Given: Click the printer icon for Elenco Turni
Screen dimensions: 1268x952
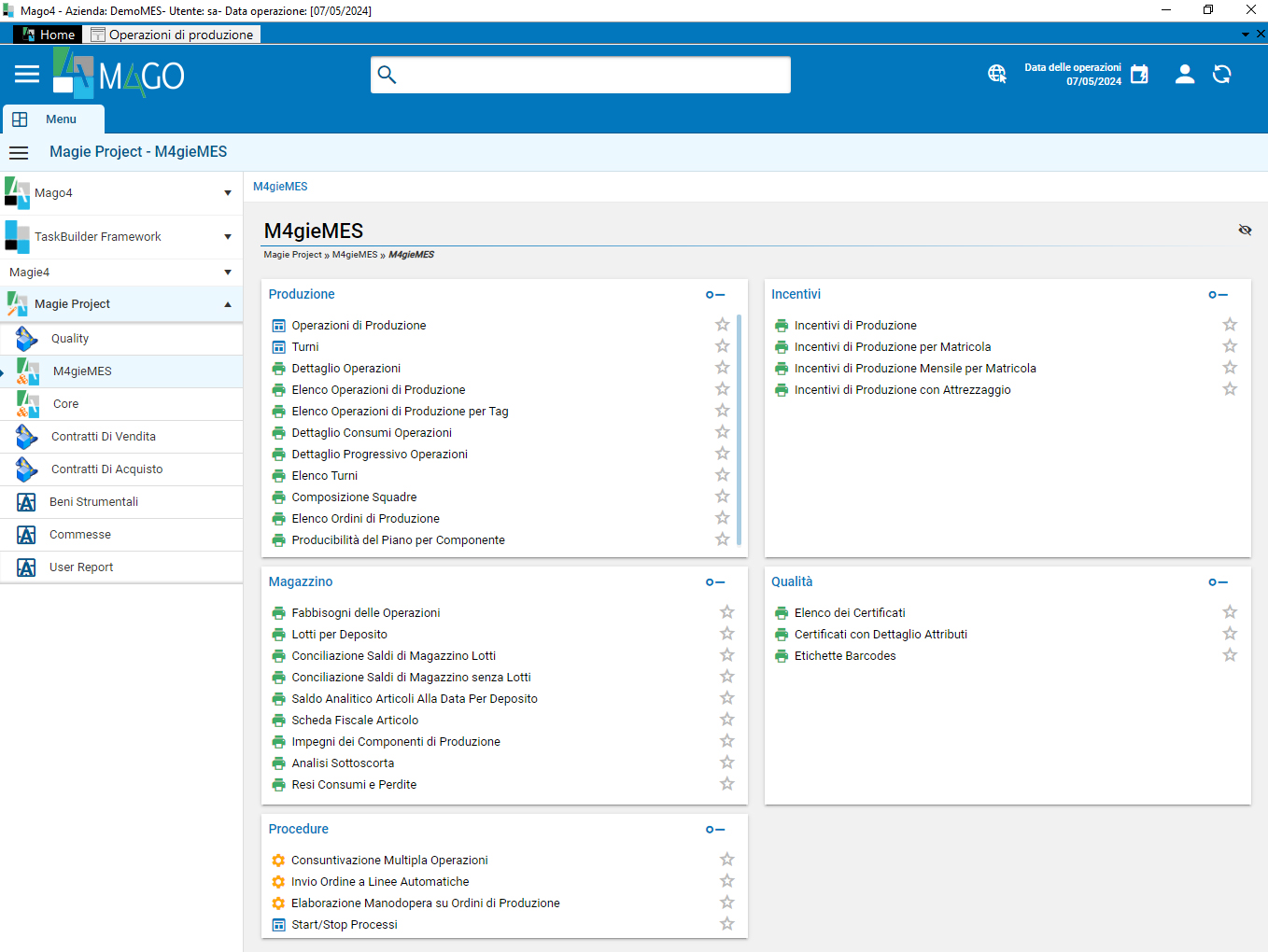Looking at the screenshot, I should pyautogui.click(x=278, y=476).
